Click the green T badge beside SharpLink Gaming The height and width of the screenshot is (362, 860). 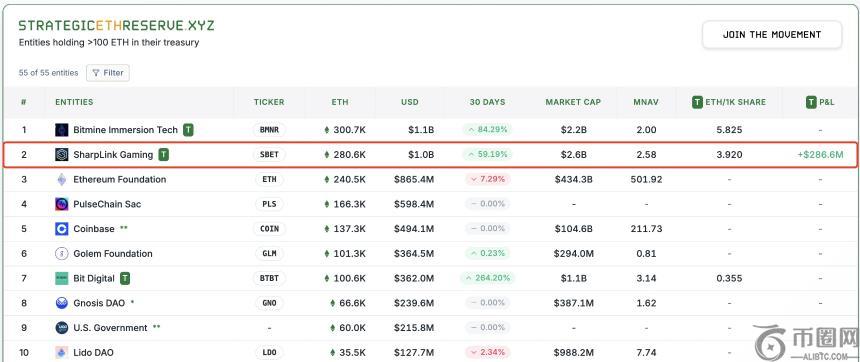[x=163, y=155]
